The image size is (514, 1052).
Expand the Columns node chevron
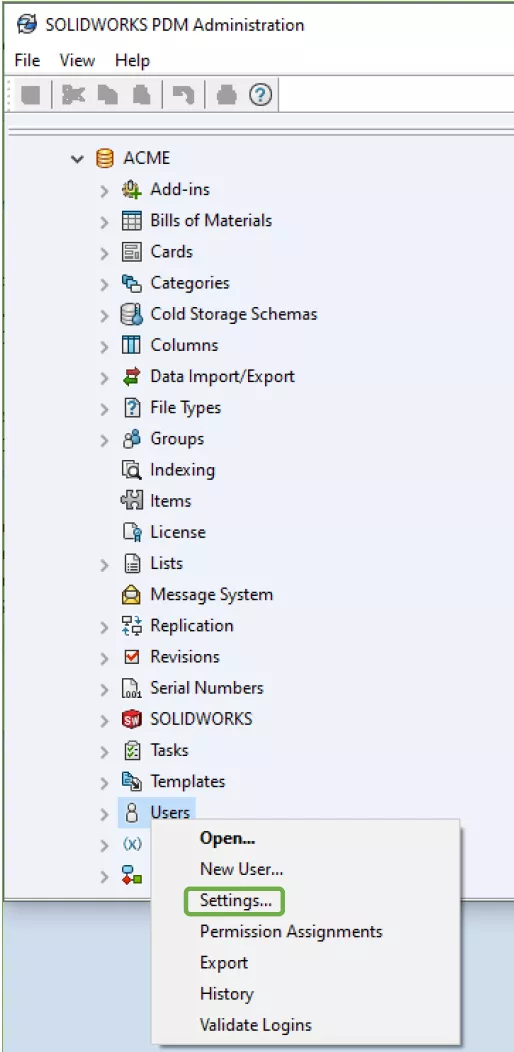click(x=104, y=346)
